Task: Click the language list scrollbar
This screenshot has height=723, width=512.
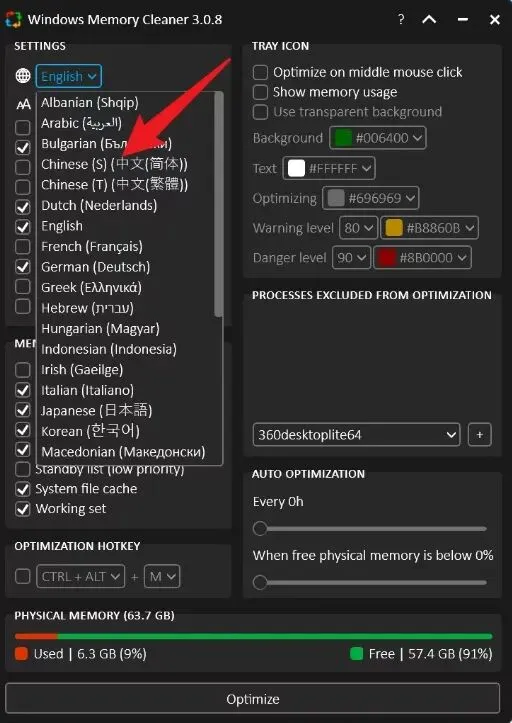Action: pos(219,205)
